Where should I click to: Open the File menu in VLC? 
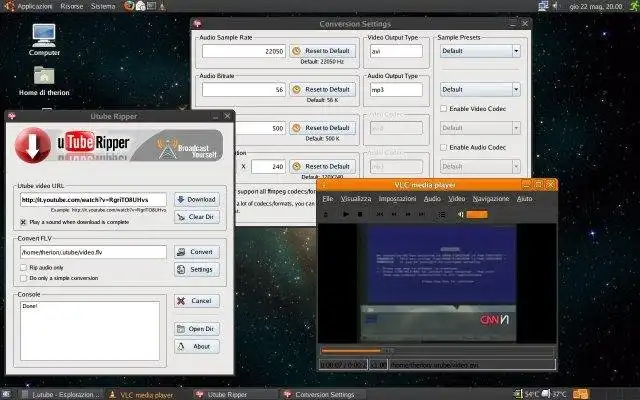[327, 198]
